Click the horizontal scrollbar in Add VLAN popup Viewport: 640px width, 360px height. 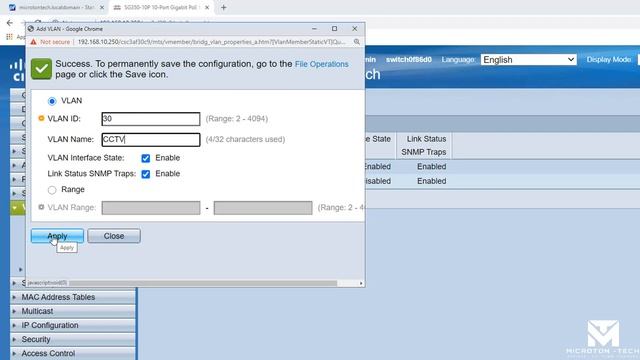pos(203,283)
